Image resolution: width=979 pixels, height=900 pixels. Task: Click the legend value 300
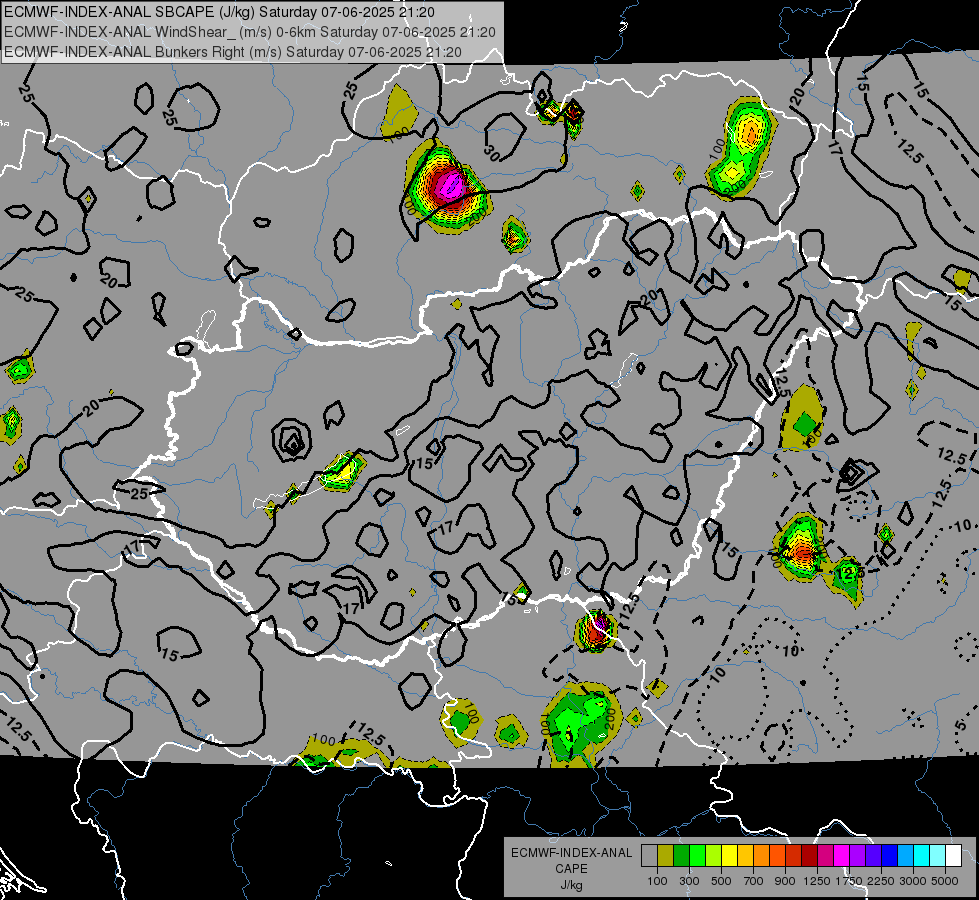coord(689,881)
